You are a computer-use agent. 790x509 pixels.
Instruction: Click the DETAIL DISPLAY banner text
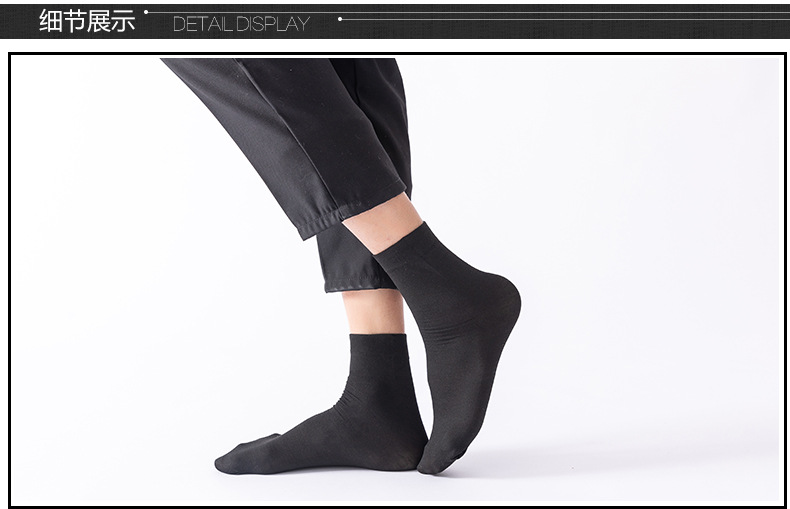241,24
